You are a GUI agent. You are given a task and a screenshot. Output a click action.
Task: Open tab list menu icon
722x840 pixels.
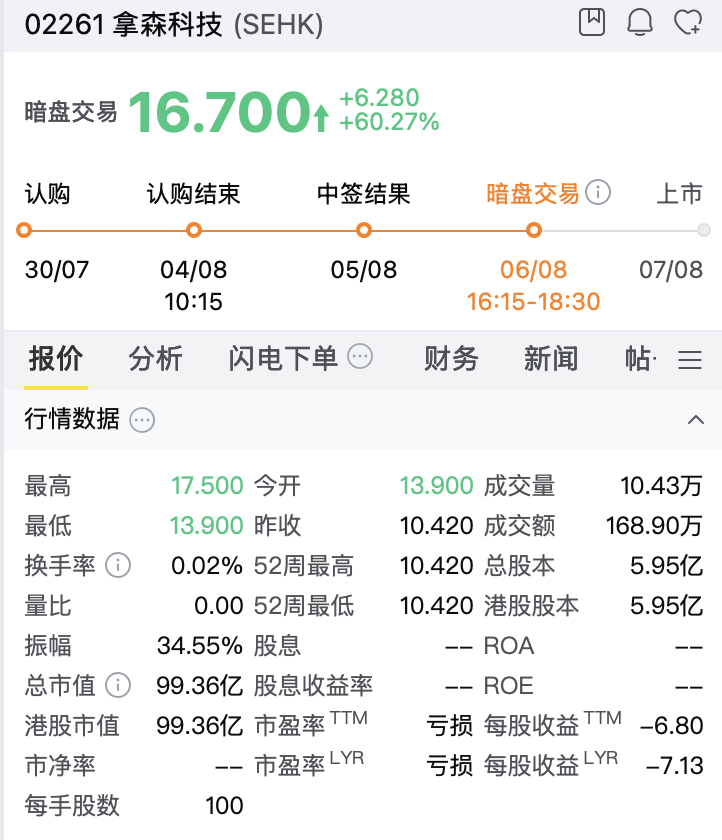click(x=690, y=359)
